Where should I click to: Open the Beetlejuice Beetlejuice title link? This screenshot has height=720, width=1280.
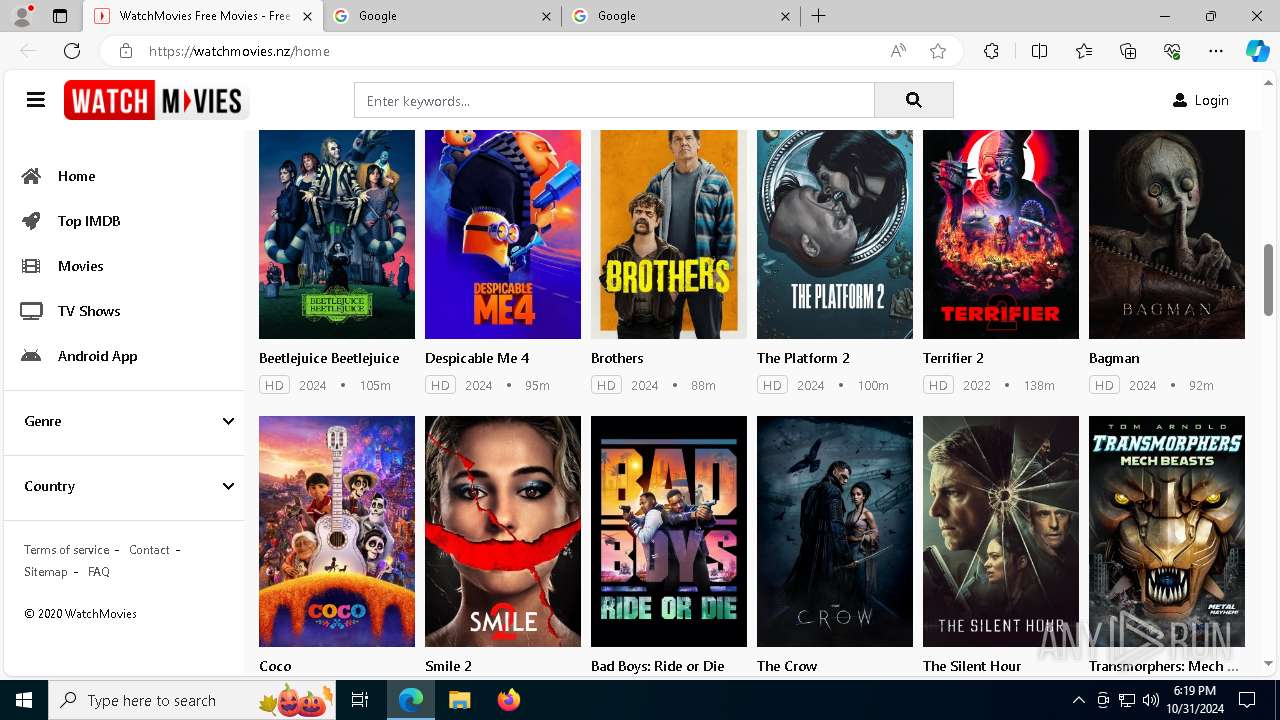(x=329, y=358)
